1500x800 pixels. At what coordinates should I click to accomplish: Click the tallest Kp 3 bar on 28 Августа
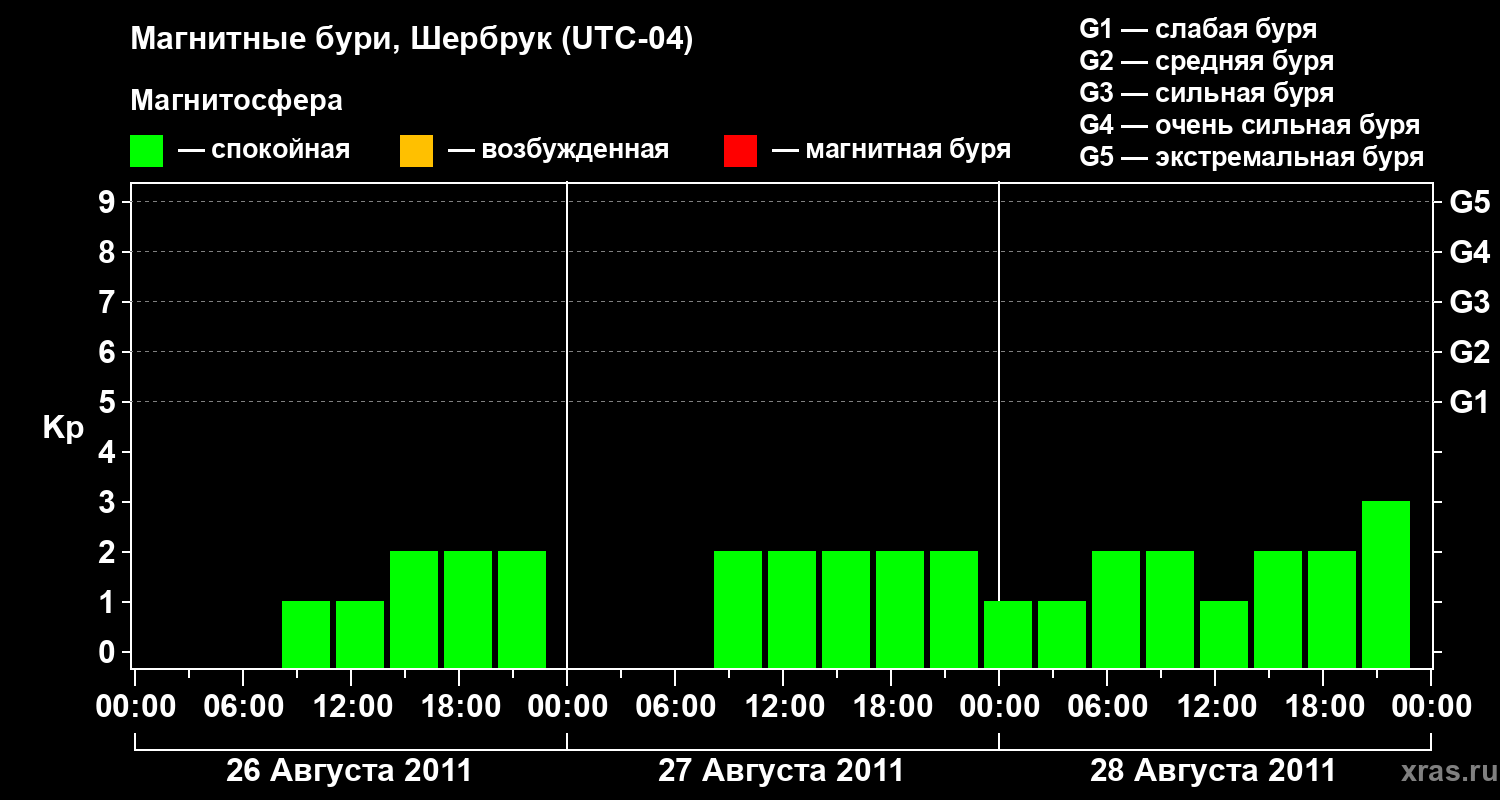[1386, 584]
